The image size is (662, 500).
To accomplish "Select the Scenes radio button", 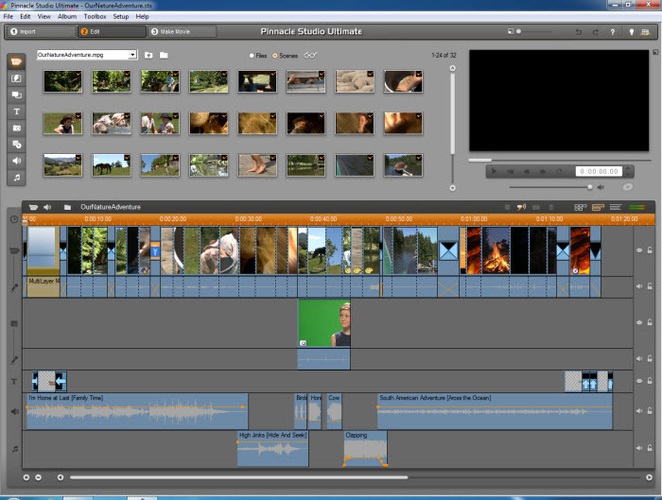I will pos(275,55).
